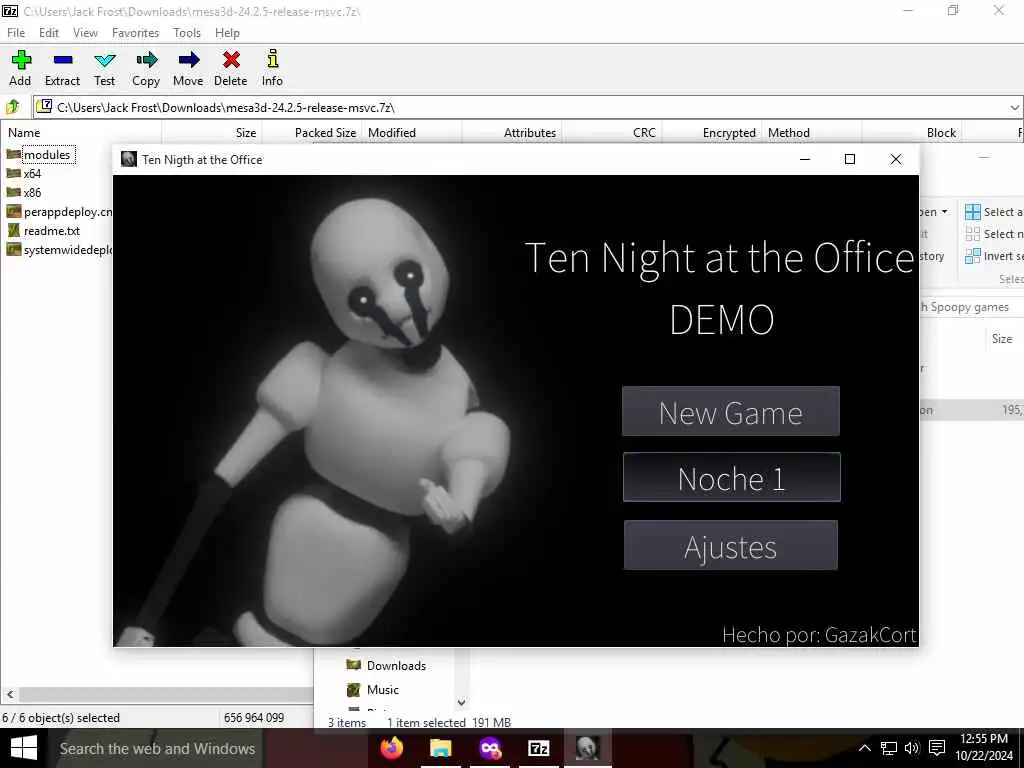The height and width of the screenshot is (768, 1024).
Task: Click the game's taskbar icon
Action: [586, 748]
